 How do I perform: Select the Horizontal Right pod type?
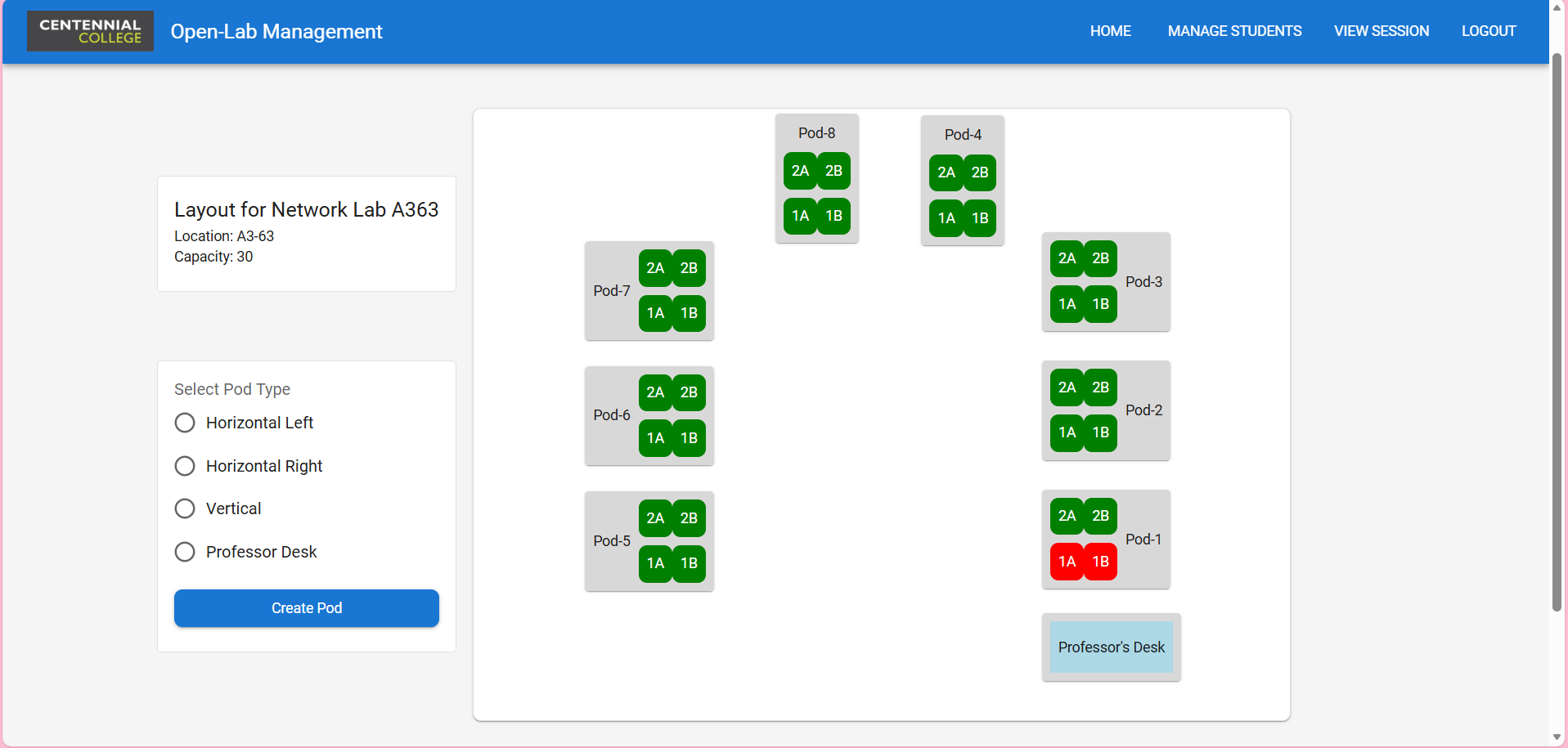(184, 465)
